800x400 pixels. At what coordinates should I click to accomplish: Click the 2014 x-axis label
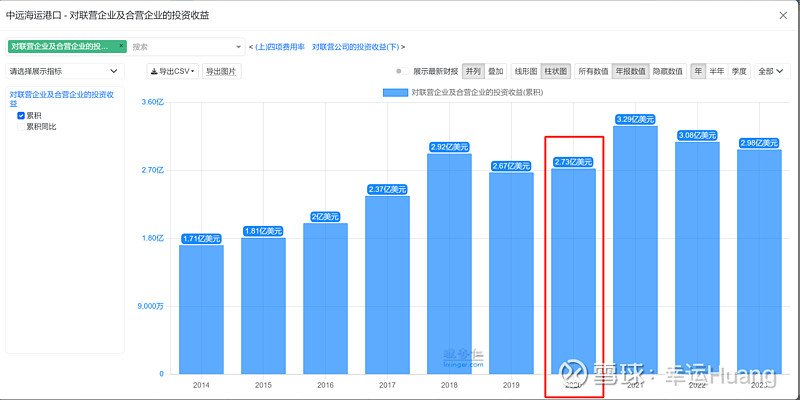202,385
